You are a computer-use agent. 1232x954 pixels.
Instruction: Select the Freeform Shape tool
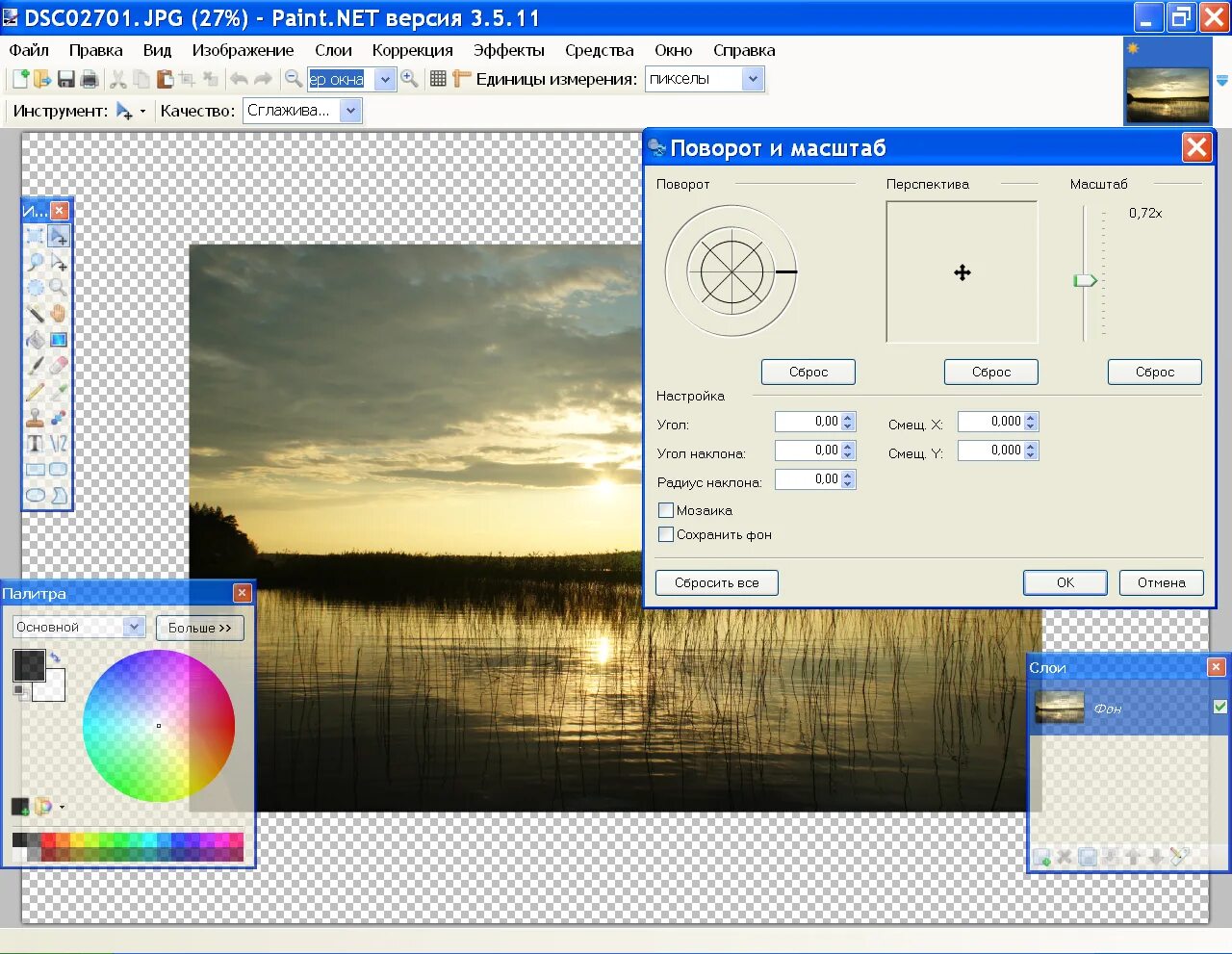pos(59,495)
